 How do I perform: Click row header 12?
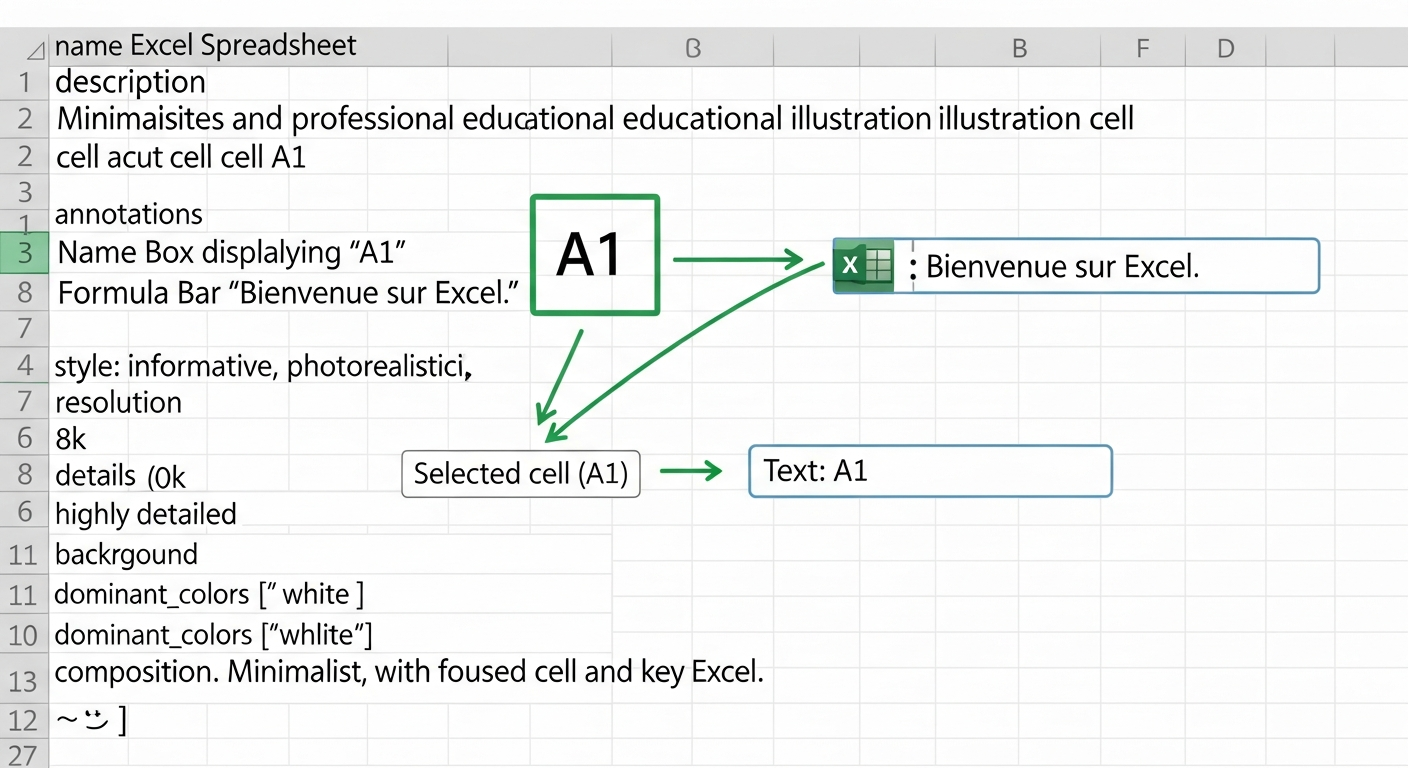(x=24, y=720)
